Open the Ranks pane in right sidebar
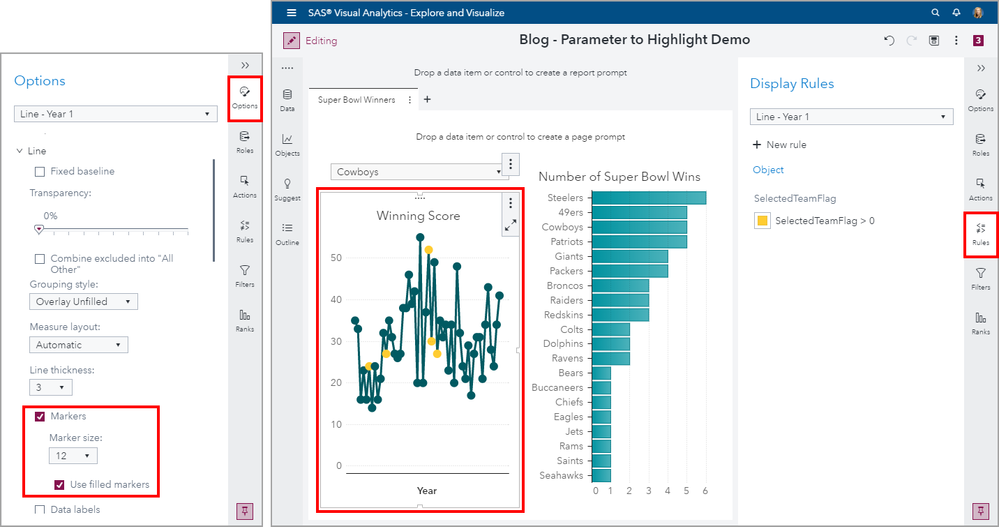 (980, 321)
